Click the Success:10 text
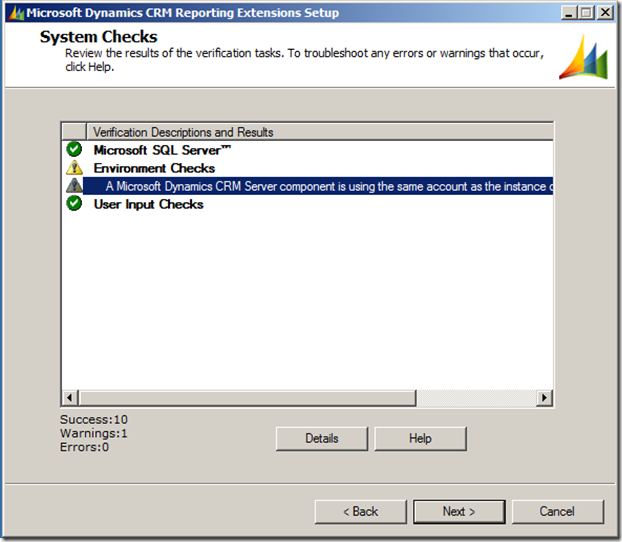622x542 pixels. pyautogui.click(x=94, y=419)
